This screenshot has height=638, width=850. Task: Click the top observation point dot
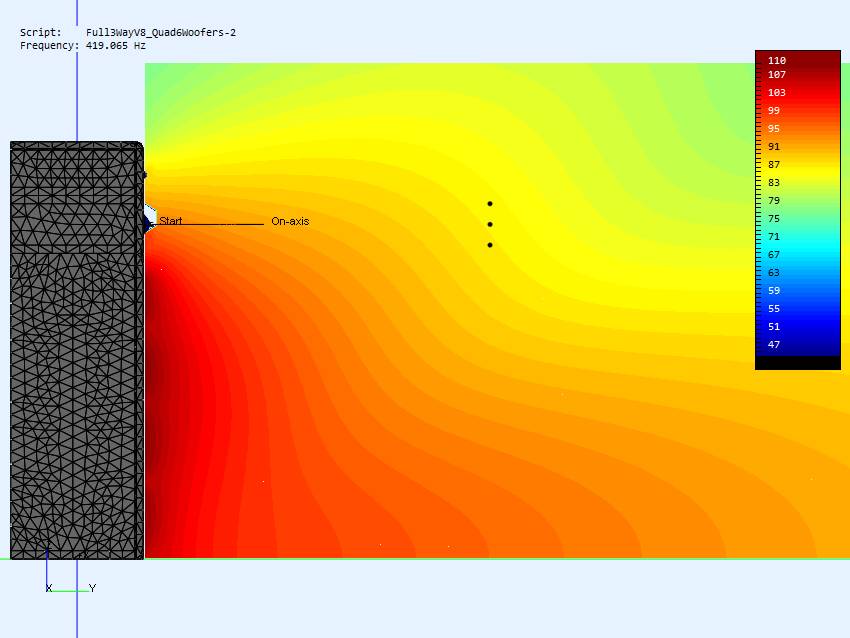[490, 204]
